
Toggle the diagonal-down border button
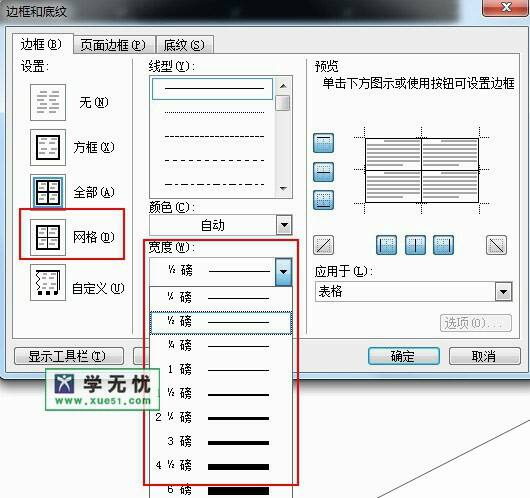pyautogui.click(x=496, y=245)
